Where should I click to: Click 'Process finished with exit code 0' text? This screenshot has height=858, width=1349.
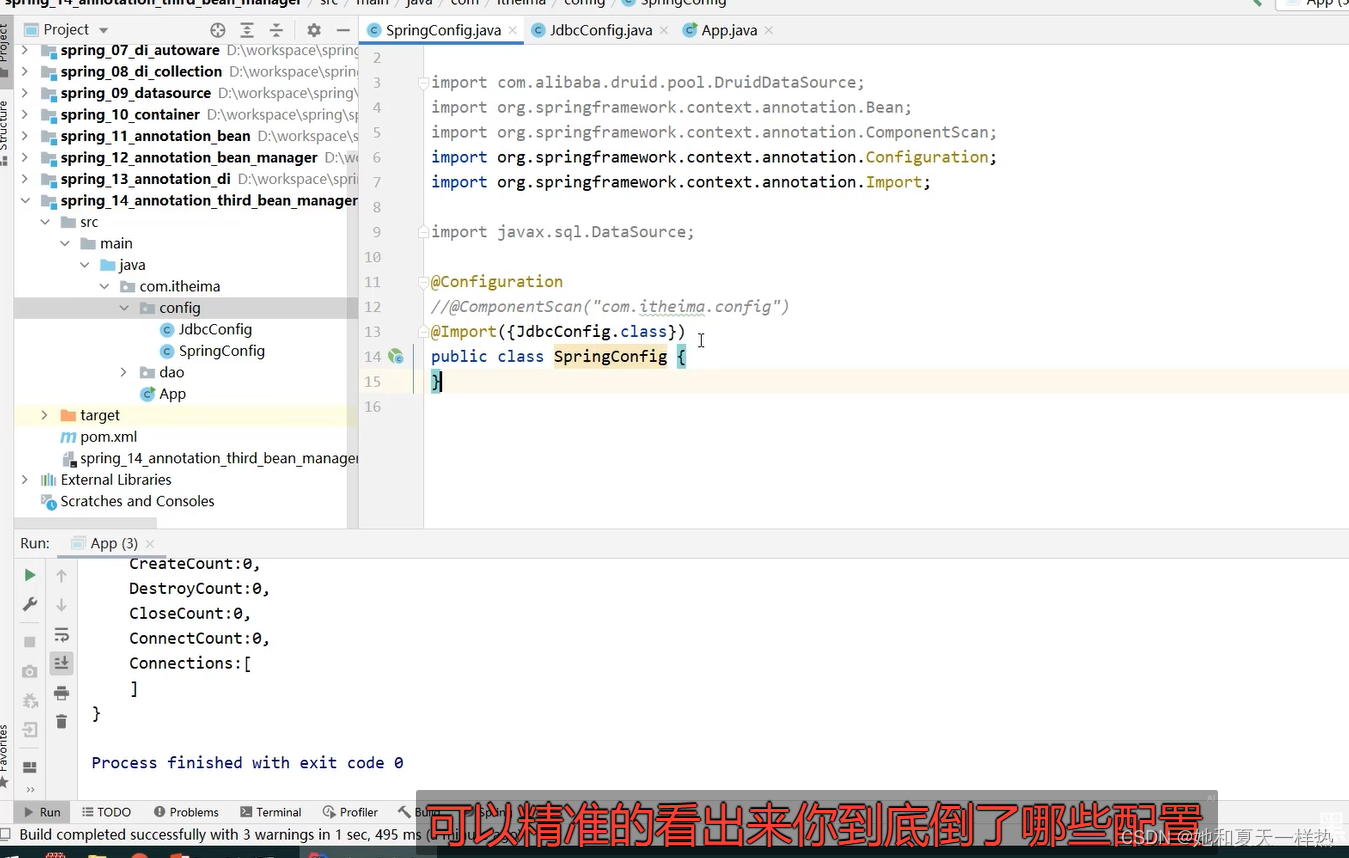(247, 762)
